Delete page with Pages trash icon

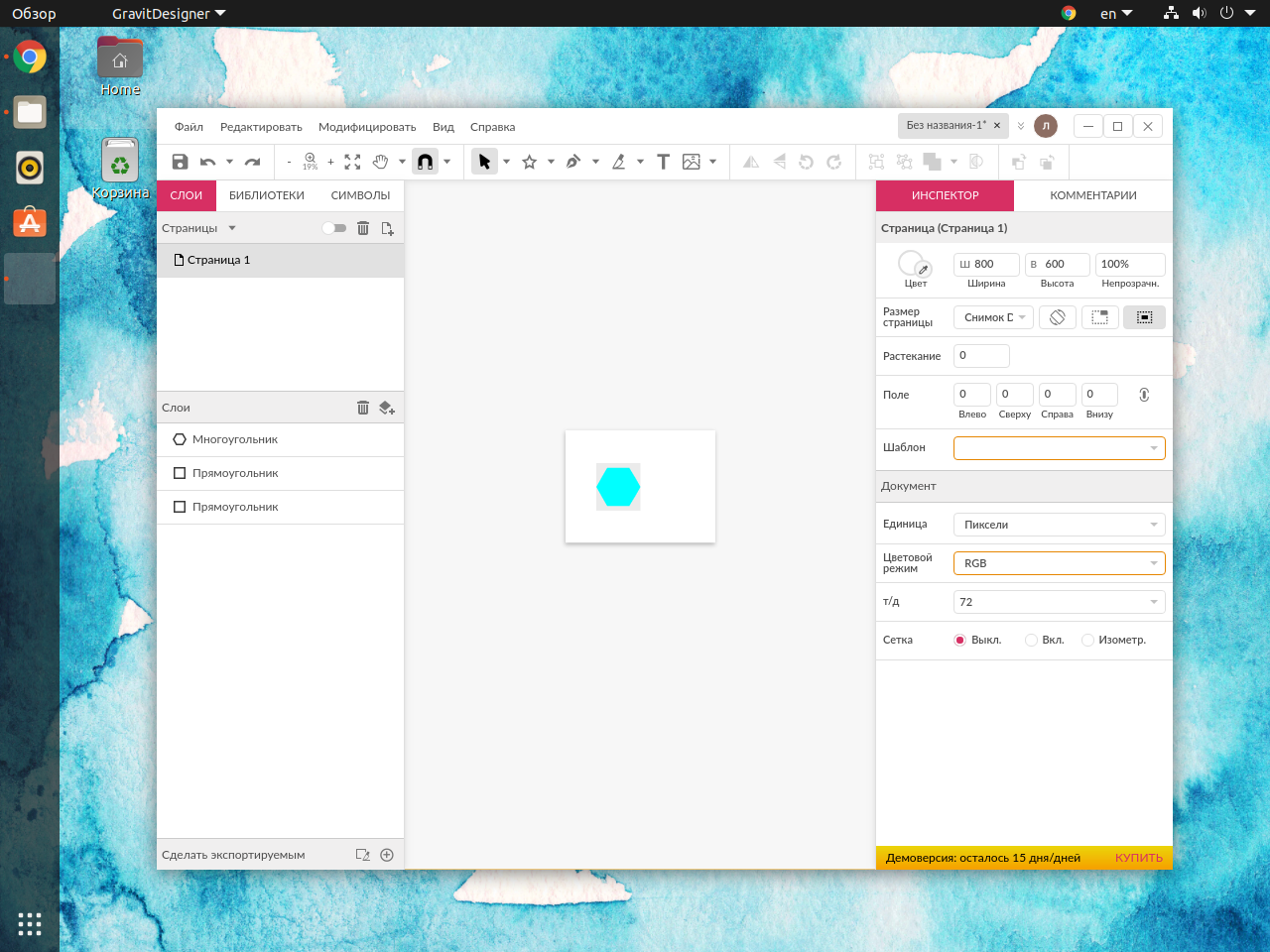tap(363, 228)
